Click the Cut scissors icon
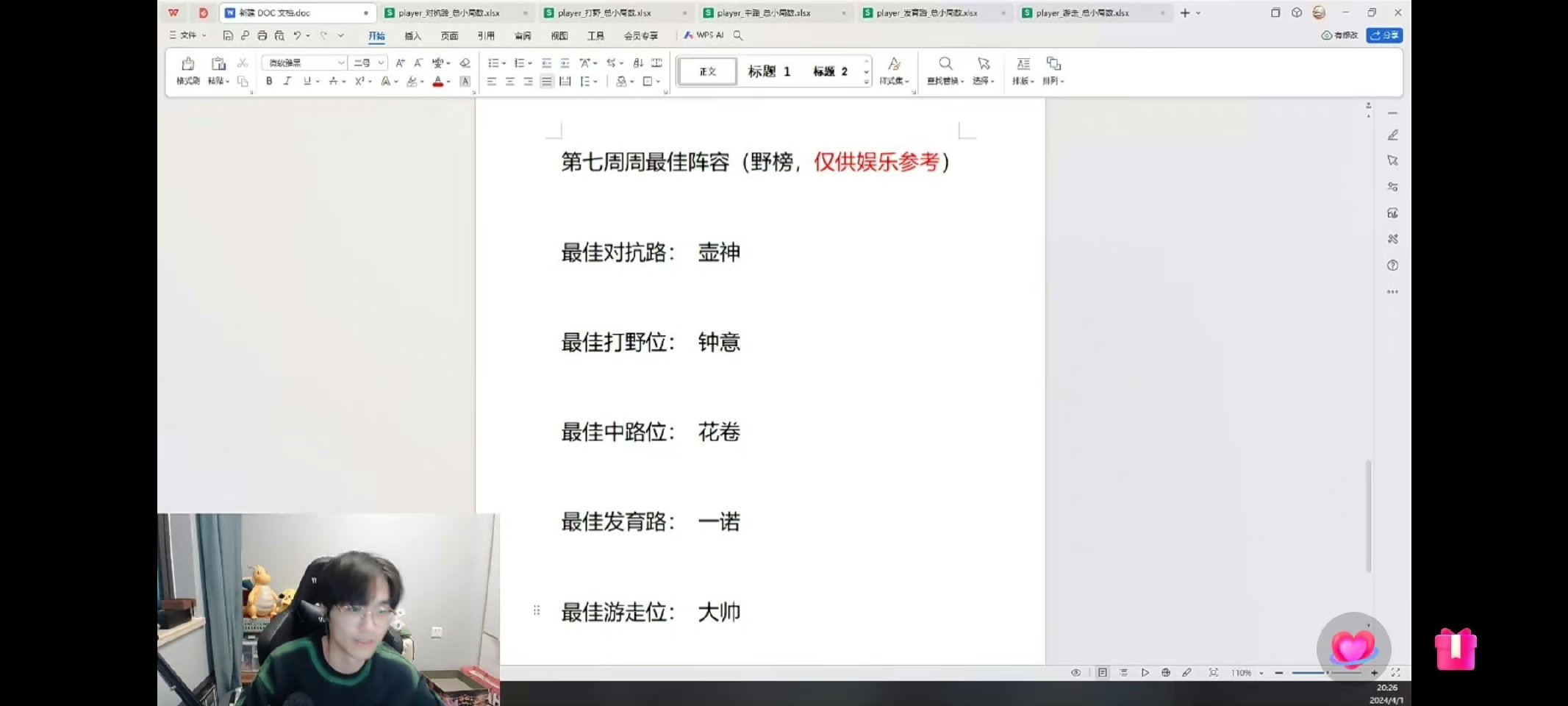This screenshot has width=1568, height=706. point(243,63)
